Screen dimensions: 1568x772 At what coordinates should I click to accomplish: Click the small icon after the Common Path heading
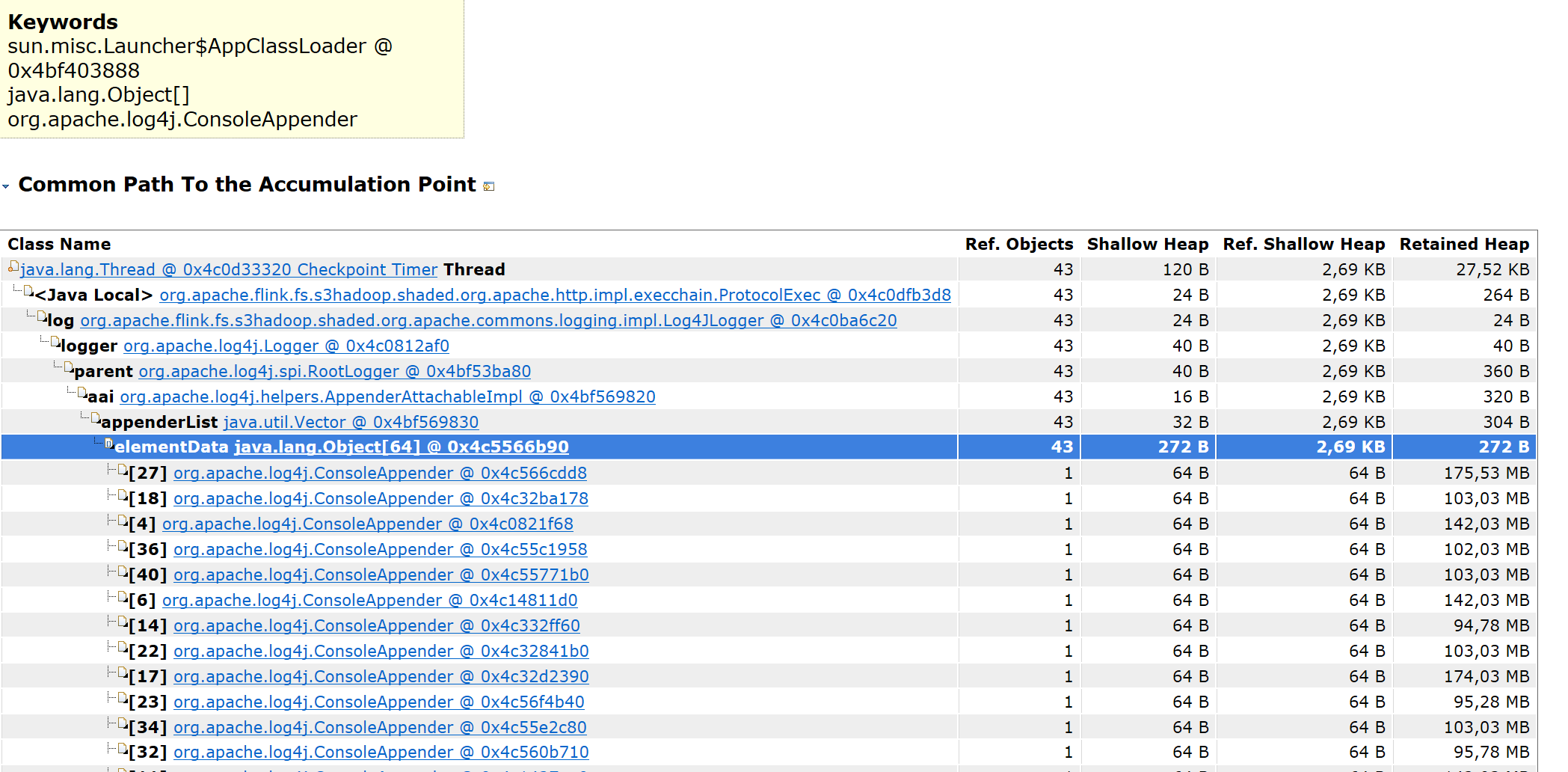[x=489, y=186]
